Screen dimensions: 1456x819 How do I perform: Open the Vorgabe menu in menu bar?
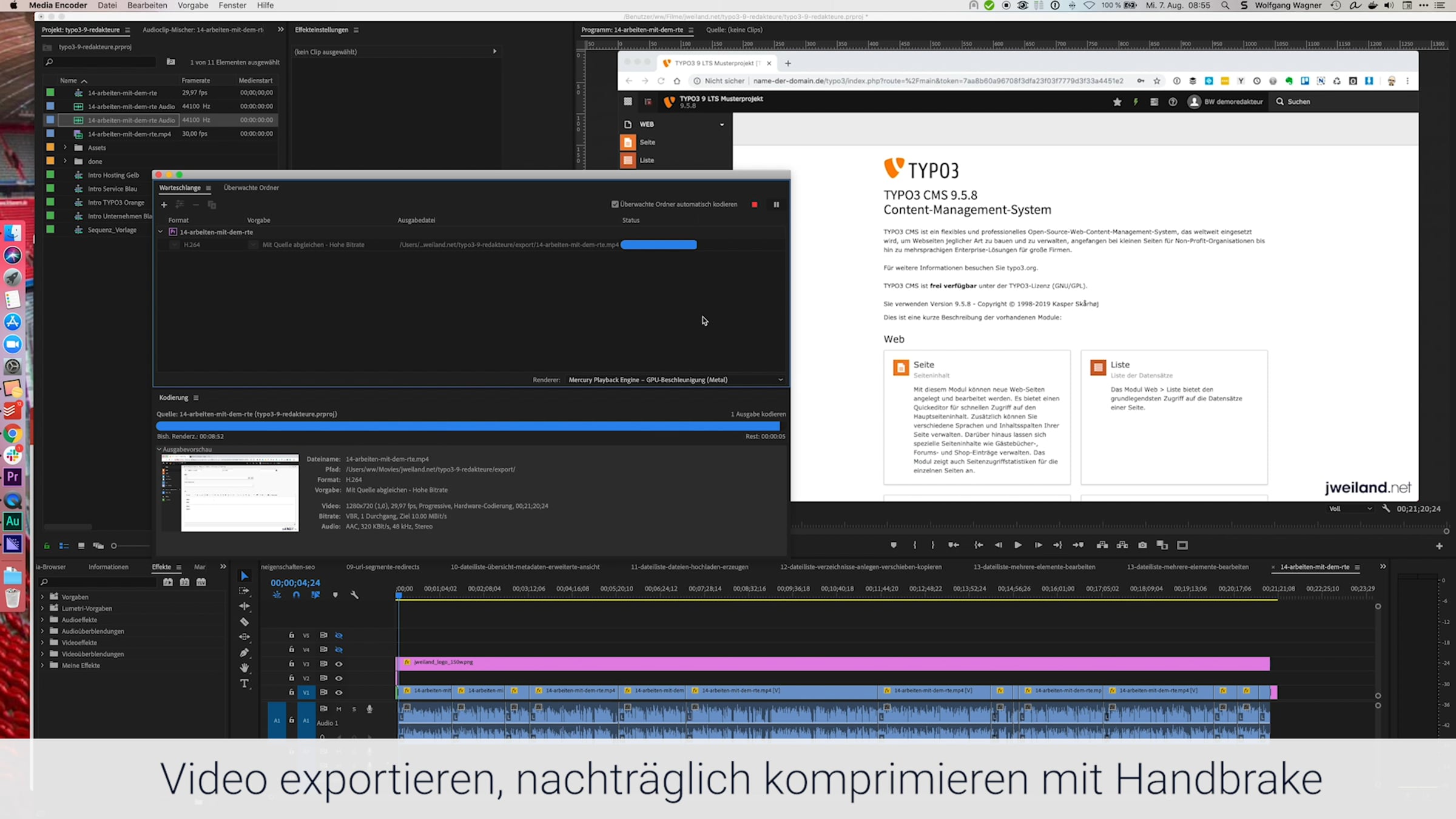tap(192, 5)
